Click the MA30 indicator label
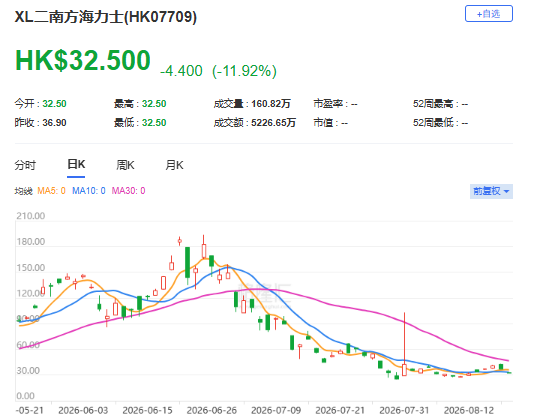Screen dimensions: 535x419 pyautogui.click(x=128, y=191)
